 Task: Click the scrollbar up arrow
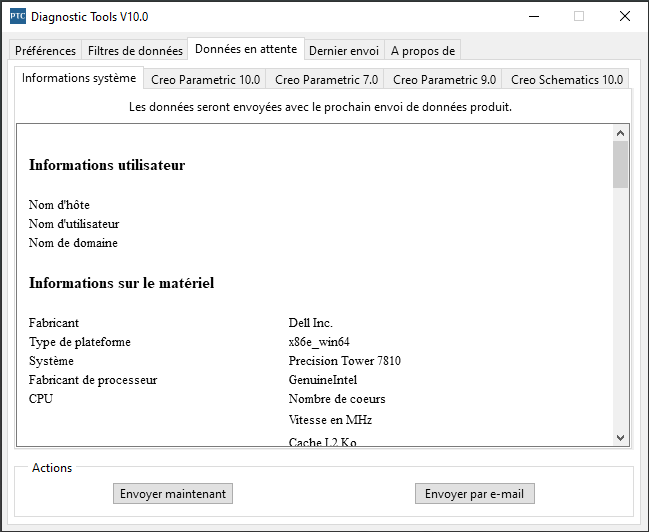(620, 133)
